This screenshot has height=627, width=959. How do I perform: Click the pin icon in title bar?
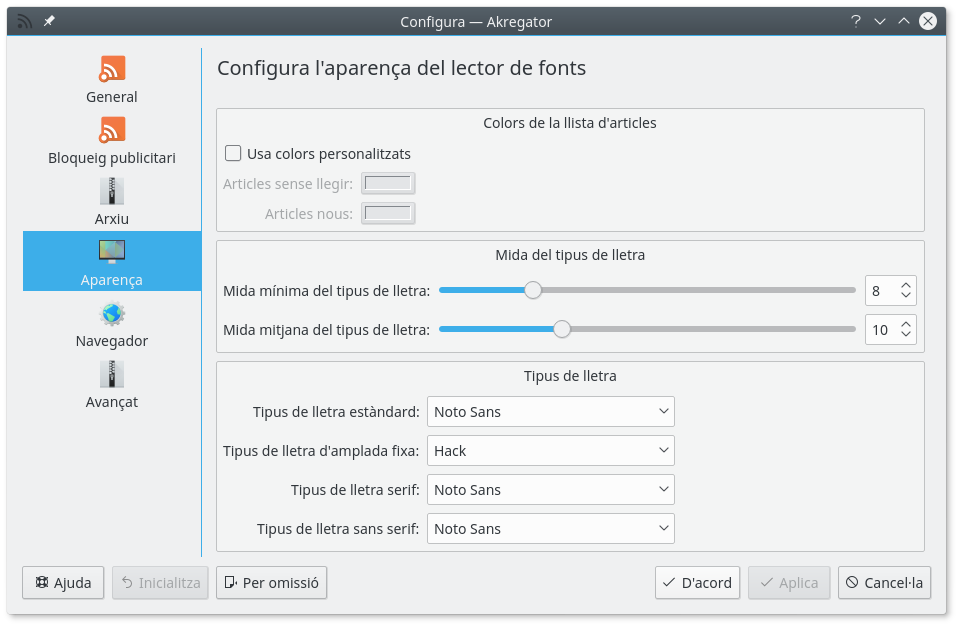(x=49, y=21)
